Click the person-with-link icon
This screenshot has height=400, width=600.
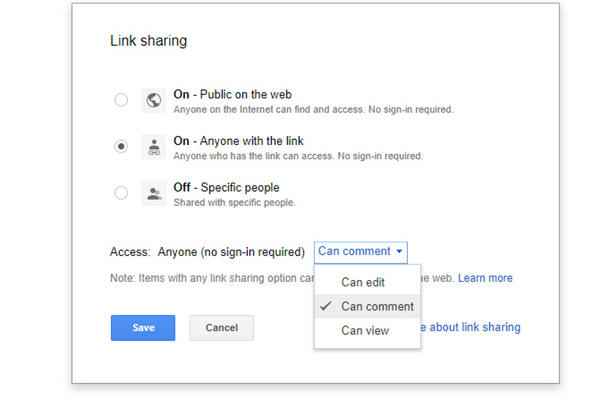[154, 147]
